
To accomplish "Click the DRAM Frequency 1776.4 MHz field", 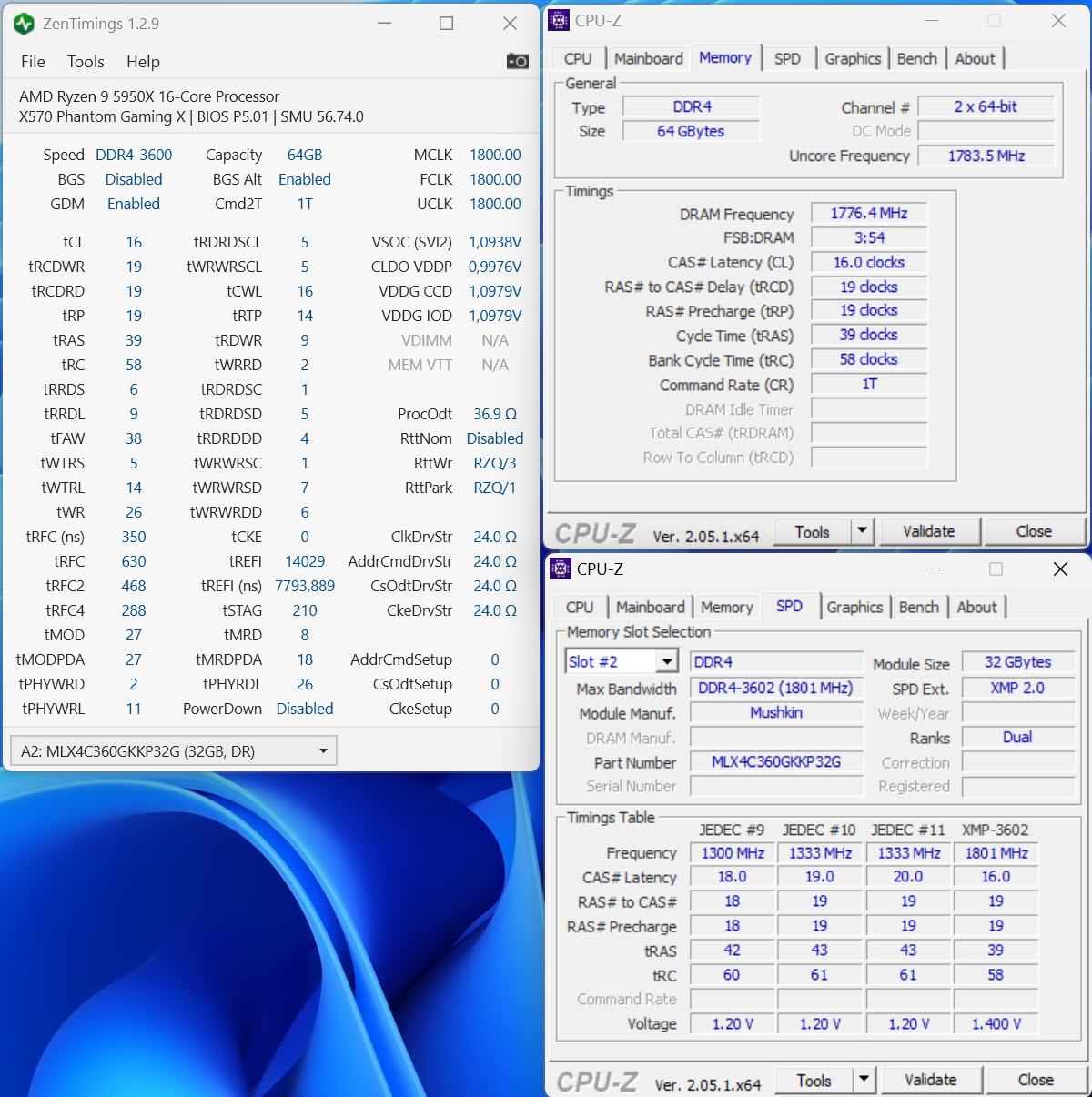I will (868, 213).
